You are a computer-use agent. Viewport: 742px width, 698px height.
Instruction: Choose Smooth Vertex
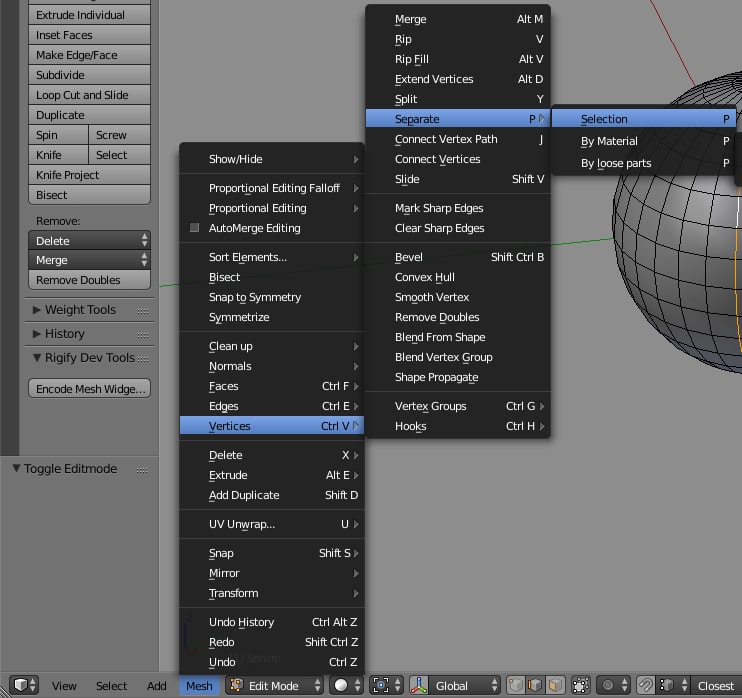point(458,297)
